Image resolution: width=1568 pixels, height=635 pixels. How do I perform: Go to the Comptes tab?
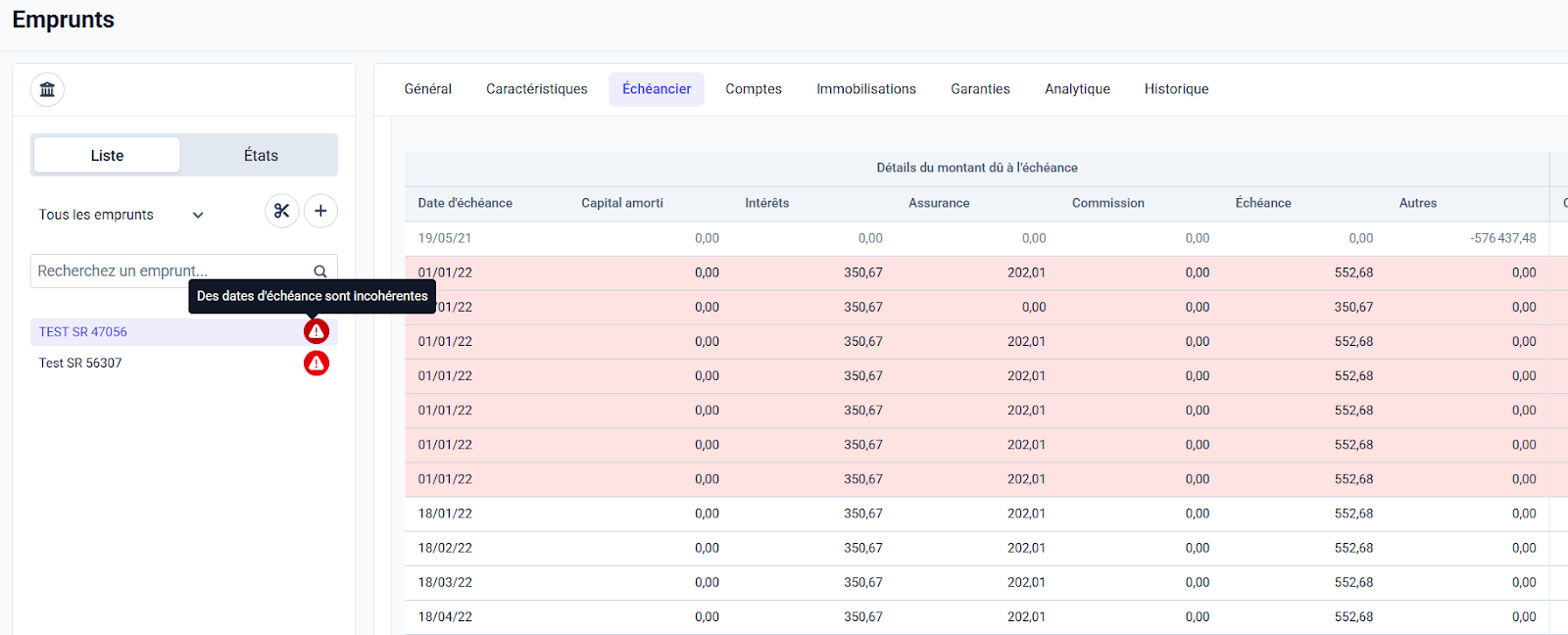click(754, 89)
